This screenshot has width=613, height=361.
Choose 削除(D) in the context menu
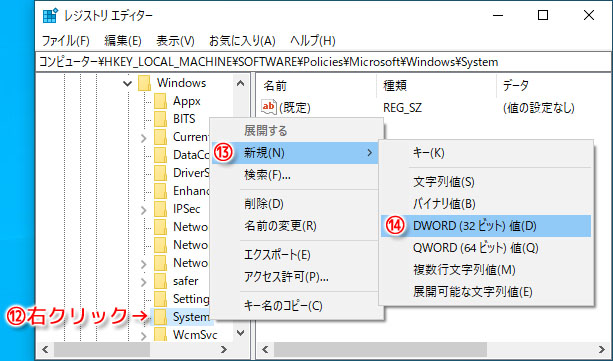click(296, 204)
